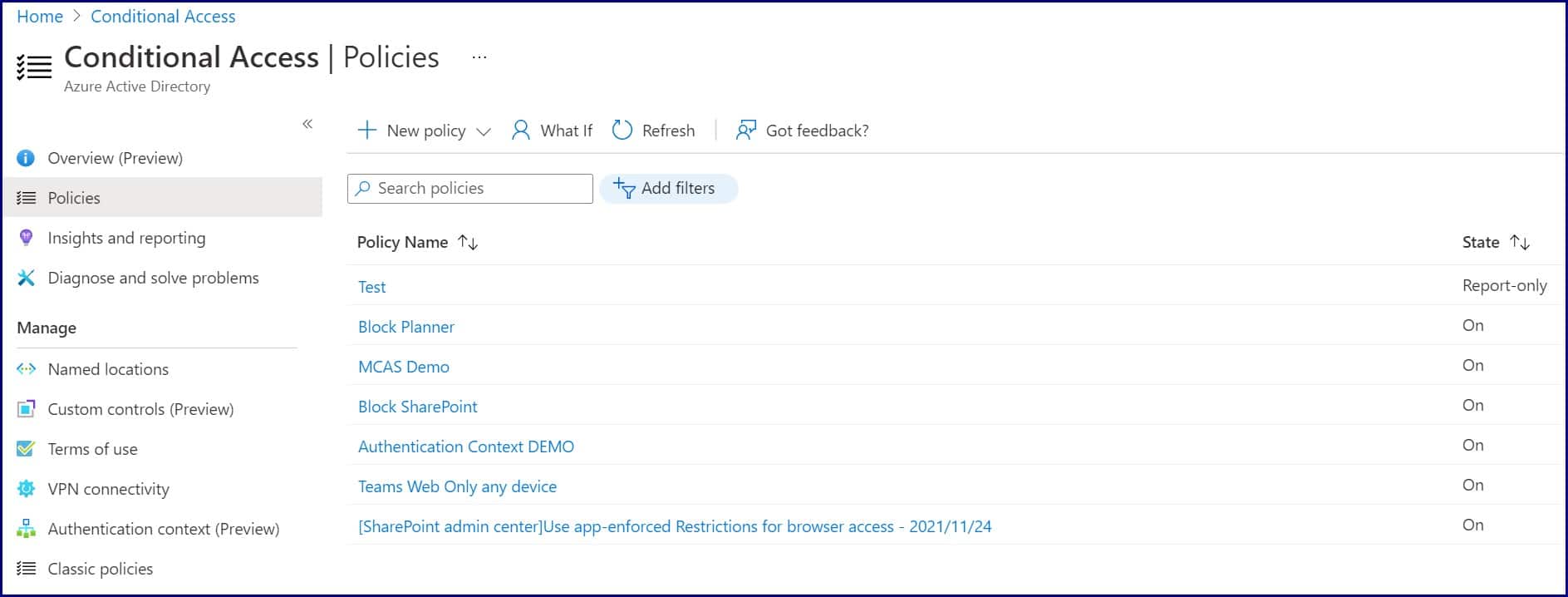Sort by Policy Name arrows
1568x597 pixels.
click(x=468, y=243)
